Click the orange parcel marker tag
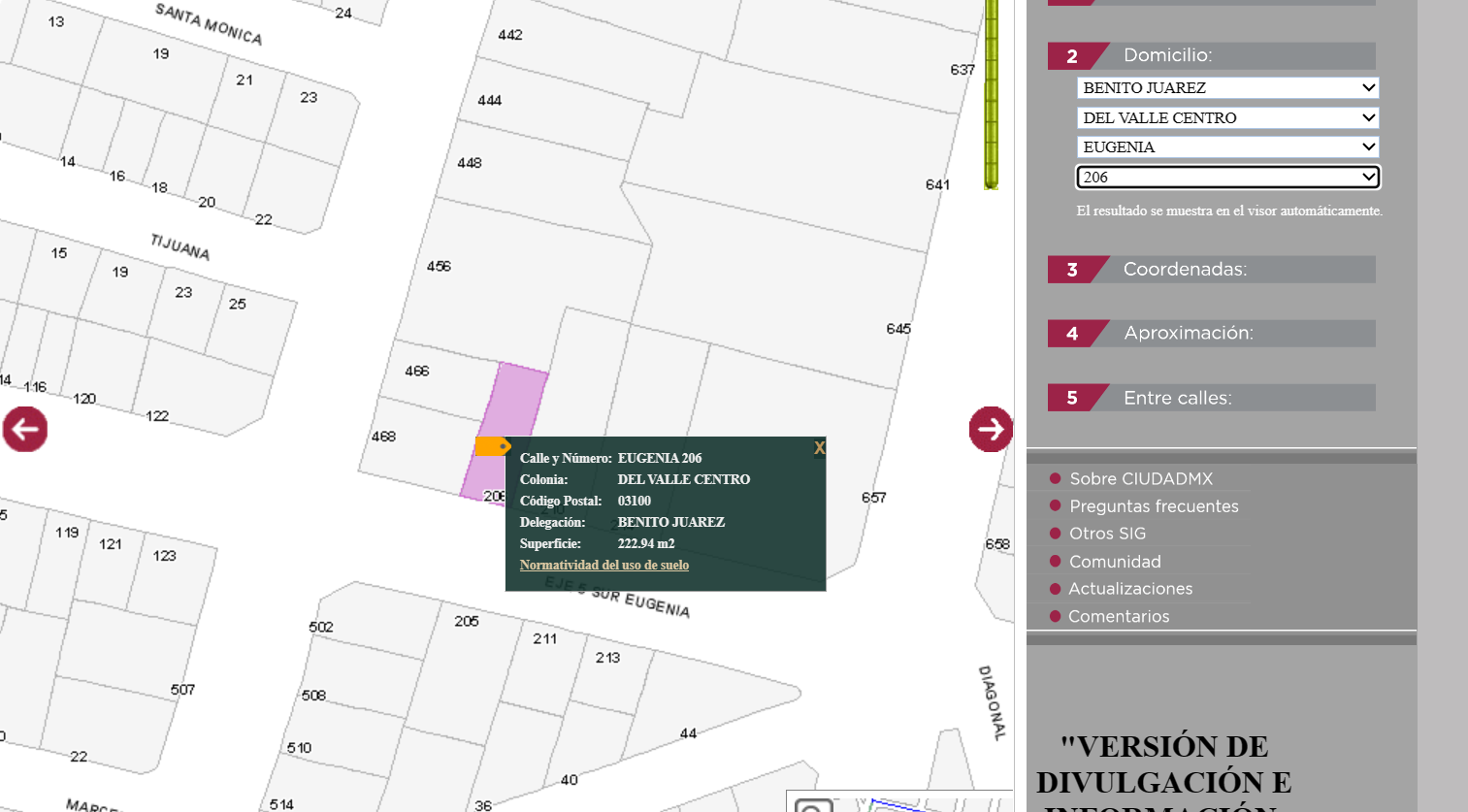Screen dimensions: 1468x812 (493, 446)
